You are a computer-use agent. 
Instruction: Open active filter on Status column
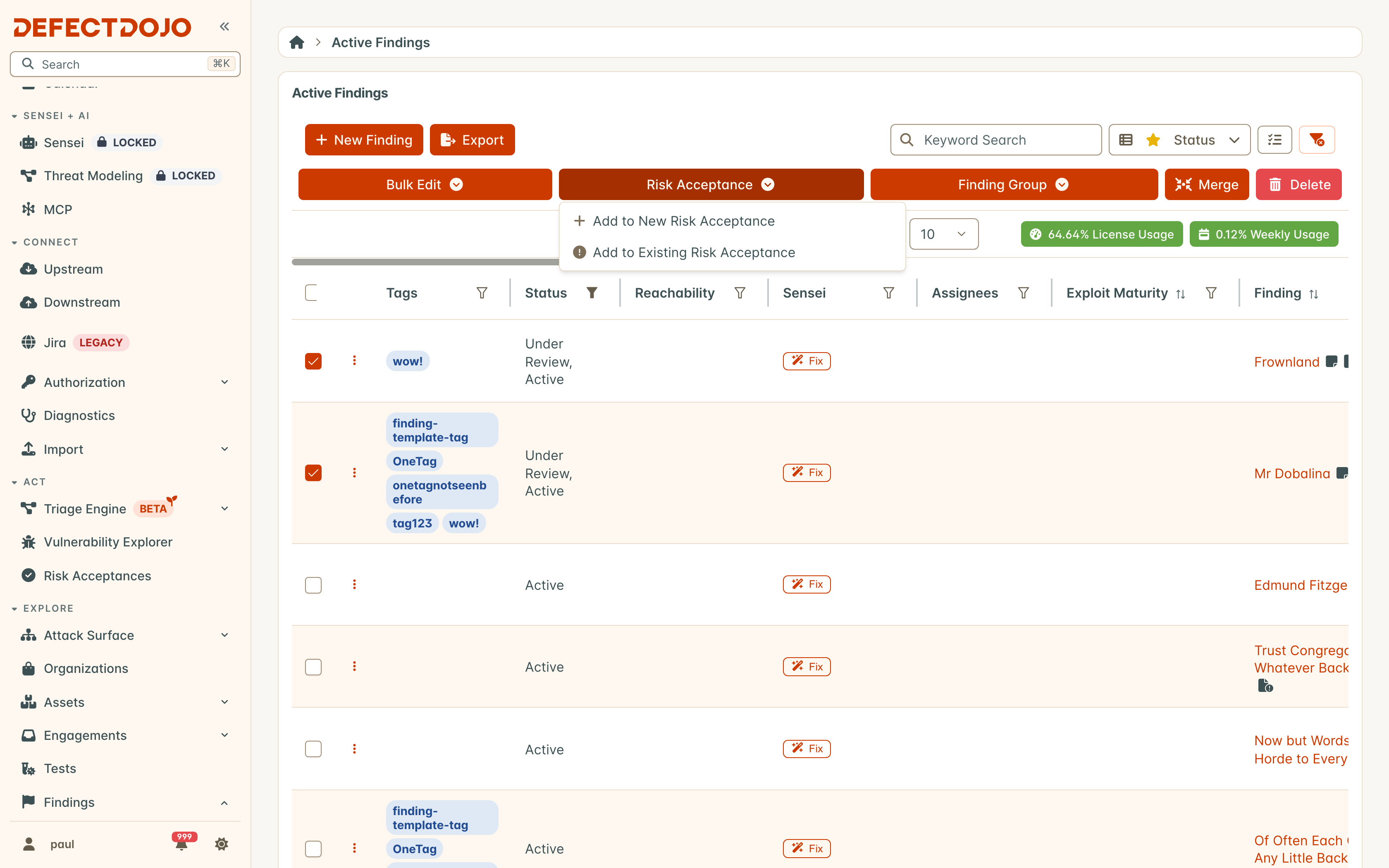[x=592, y=293]
